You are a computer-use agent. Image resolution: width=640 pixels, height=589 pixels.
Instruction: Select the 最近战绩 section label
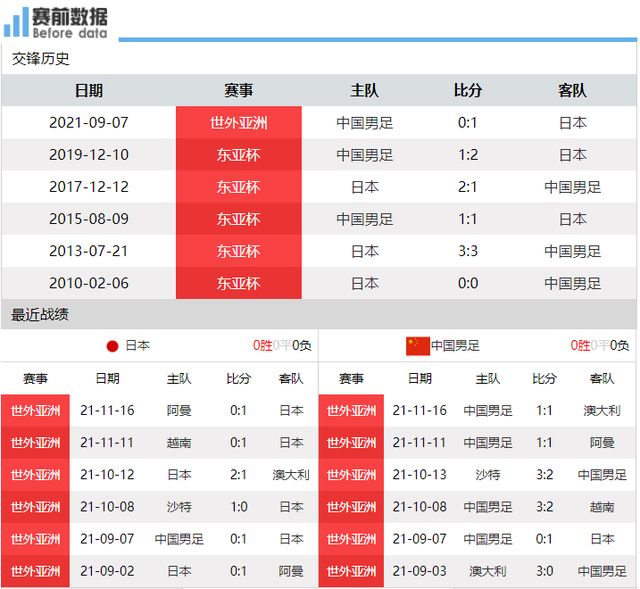point(40,315)
